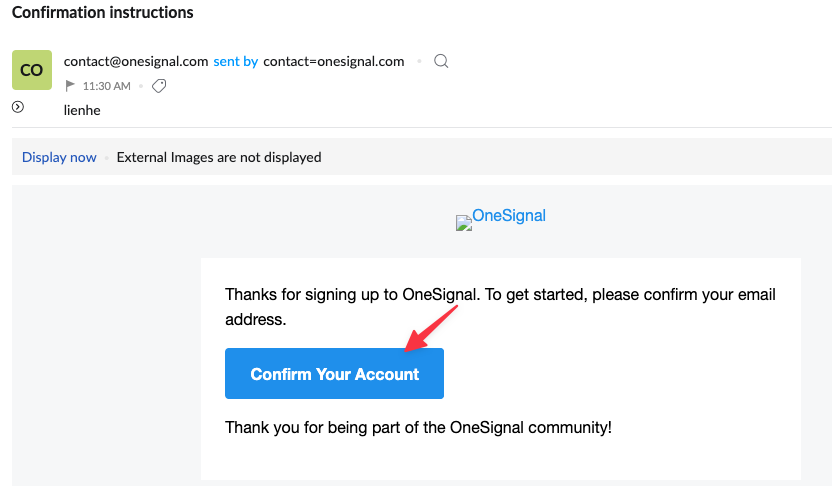This screenshot has width=832, height=486.
Task: Click the empty gray area left of the email body
Action: tap(106, 334)
